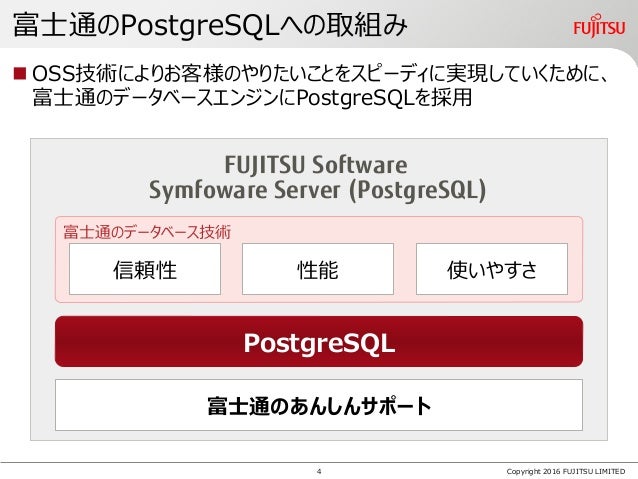This screenshot has height=479, width=638.
Task: Click the dark red PostgreSQL bar
Action: (x=319, y=341)
